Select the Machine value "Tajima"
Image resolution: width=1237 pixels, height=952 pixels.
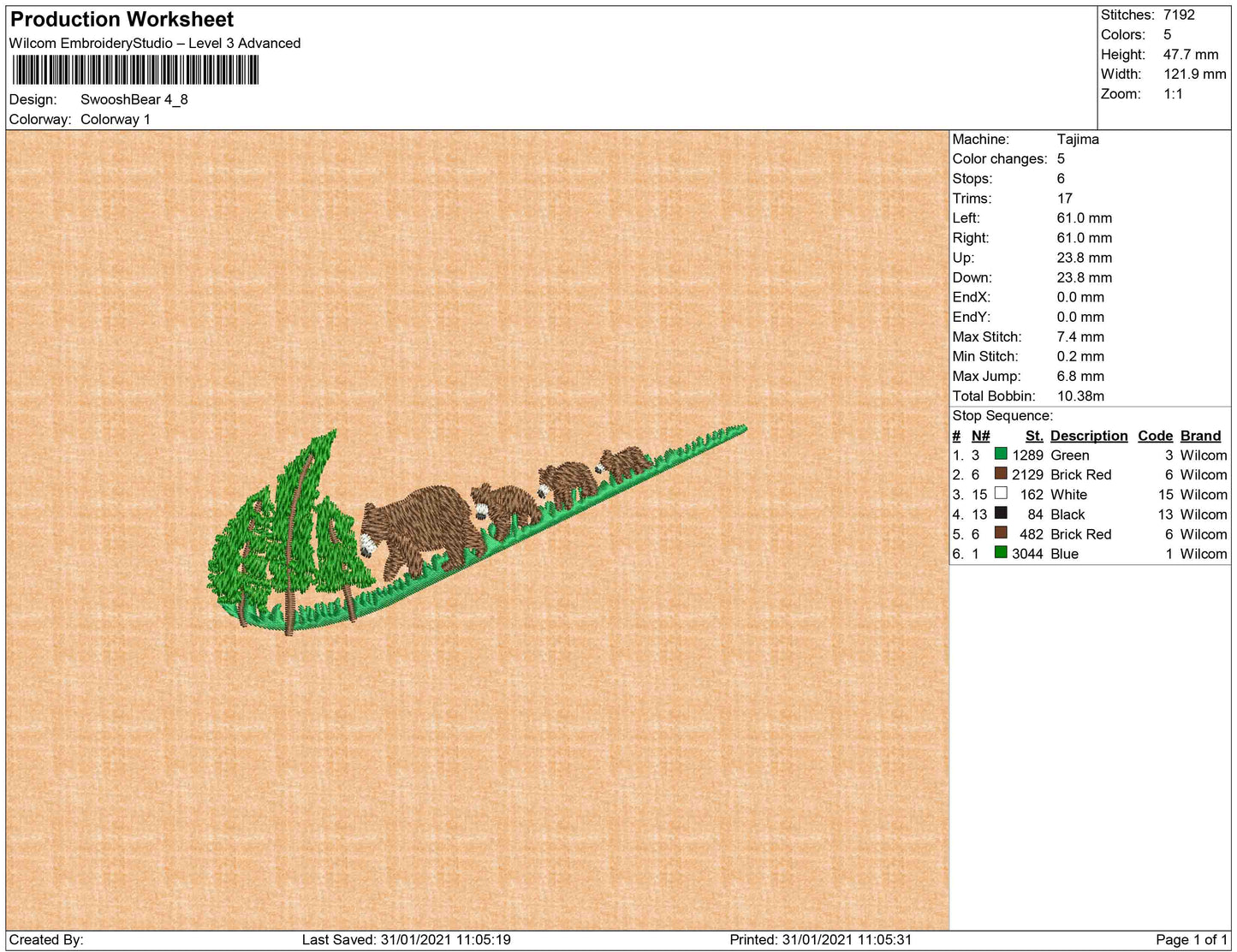point(1078,139)
